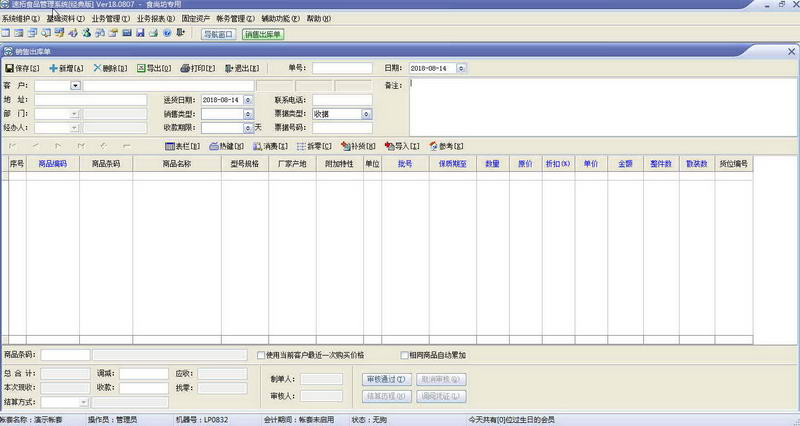The height and width of the screenshot is (426, 800).
Task: Open the 日期 date picker dropdown
Action: click(461, 68)
